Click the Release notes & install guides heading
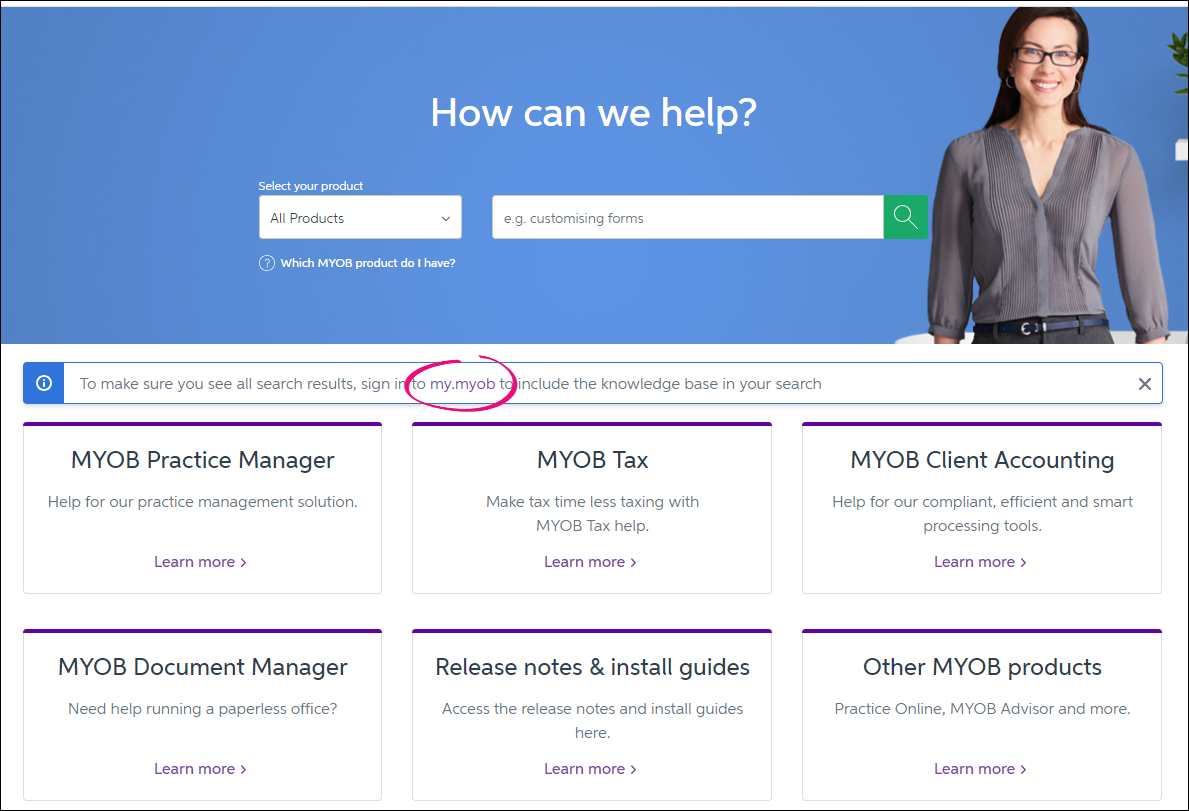 pyautogui.click(x=592, y=667)
